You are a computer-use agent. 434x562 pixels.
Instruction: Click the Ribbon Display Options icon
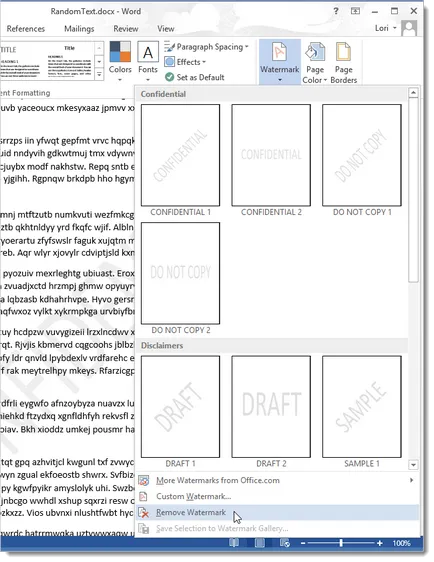click(355, 11)
